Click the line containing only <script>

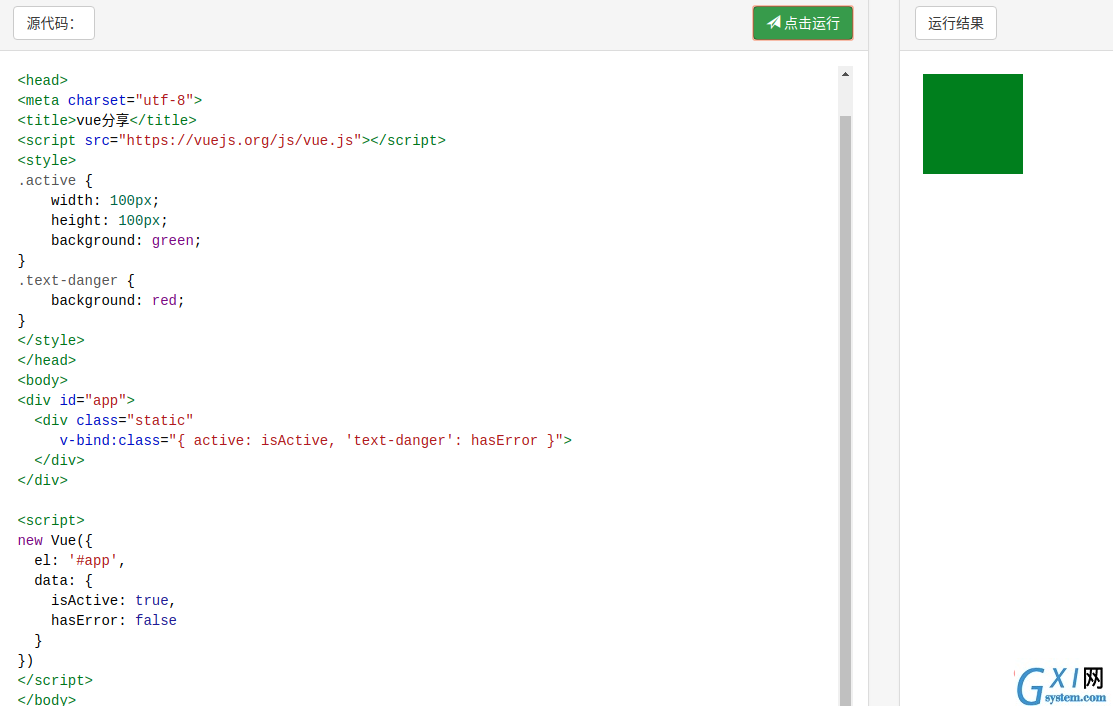51,520
